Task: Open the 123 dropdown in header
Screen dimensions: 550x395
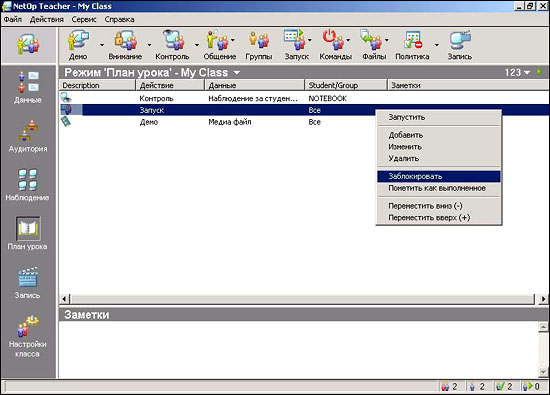Action: (527, 73)
